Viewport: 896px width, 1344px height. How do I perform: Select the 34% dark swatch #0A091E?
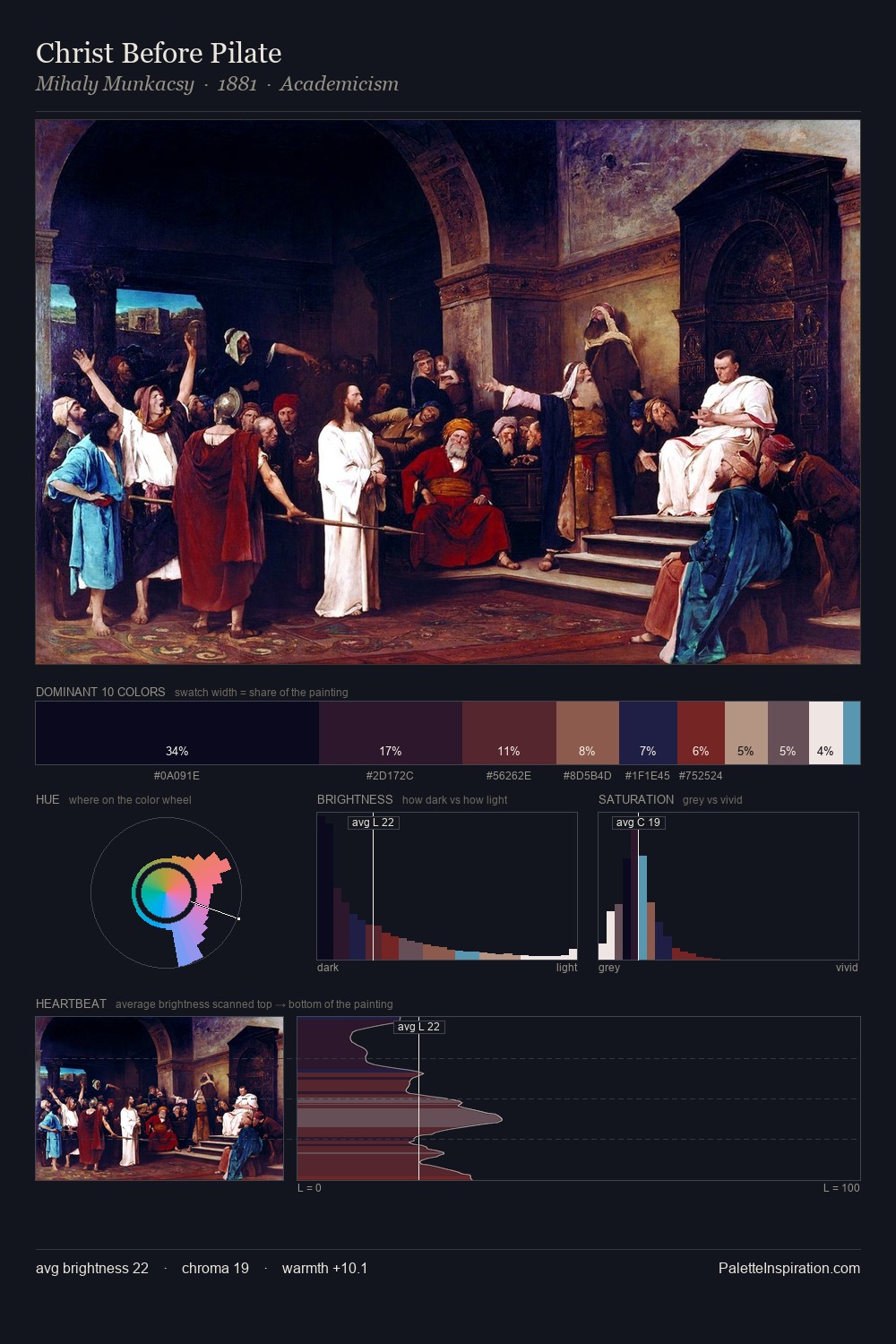pyautogui.click(x=177, y=733)
